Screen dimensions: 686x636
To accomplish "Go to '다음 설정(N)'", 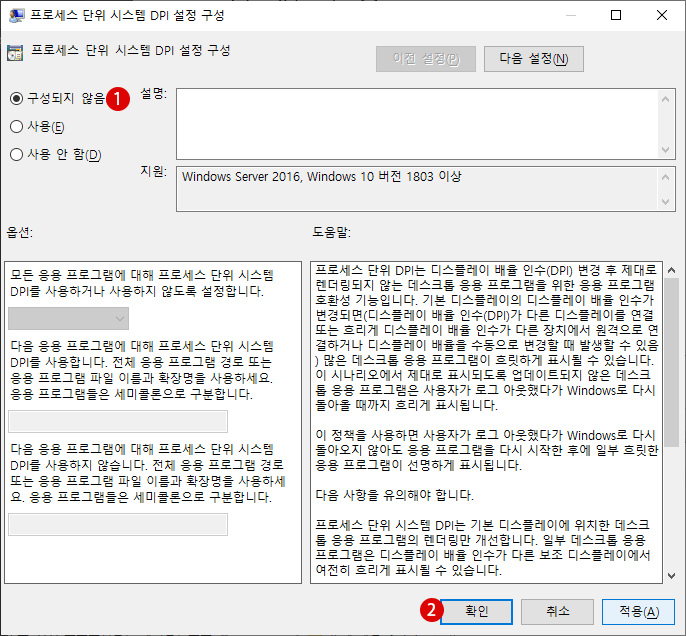I will (x=534, y=59).
